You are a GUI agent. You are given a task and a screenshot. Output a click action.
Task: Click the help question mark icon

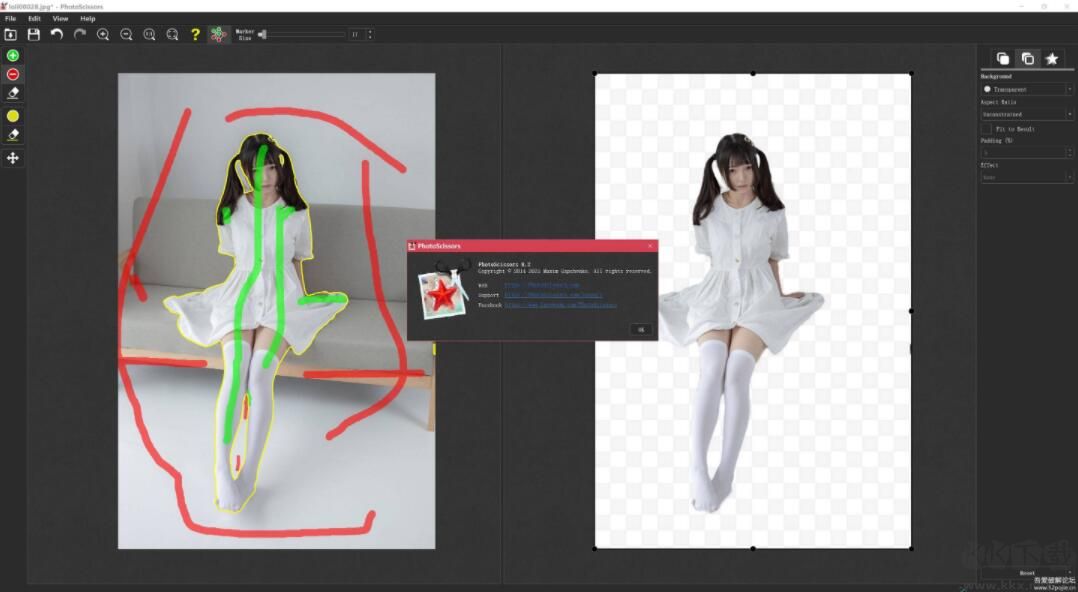pos(194,34)
